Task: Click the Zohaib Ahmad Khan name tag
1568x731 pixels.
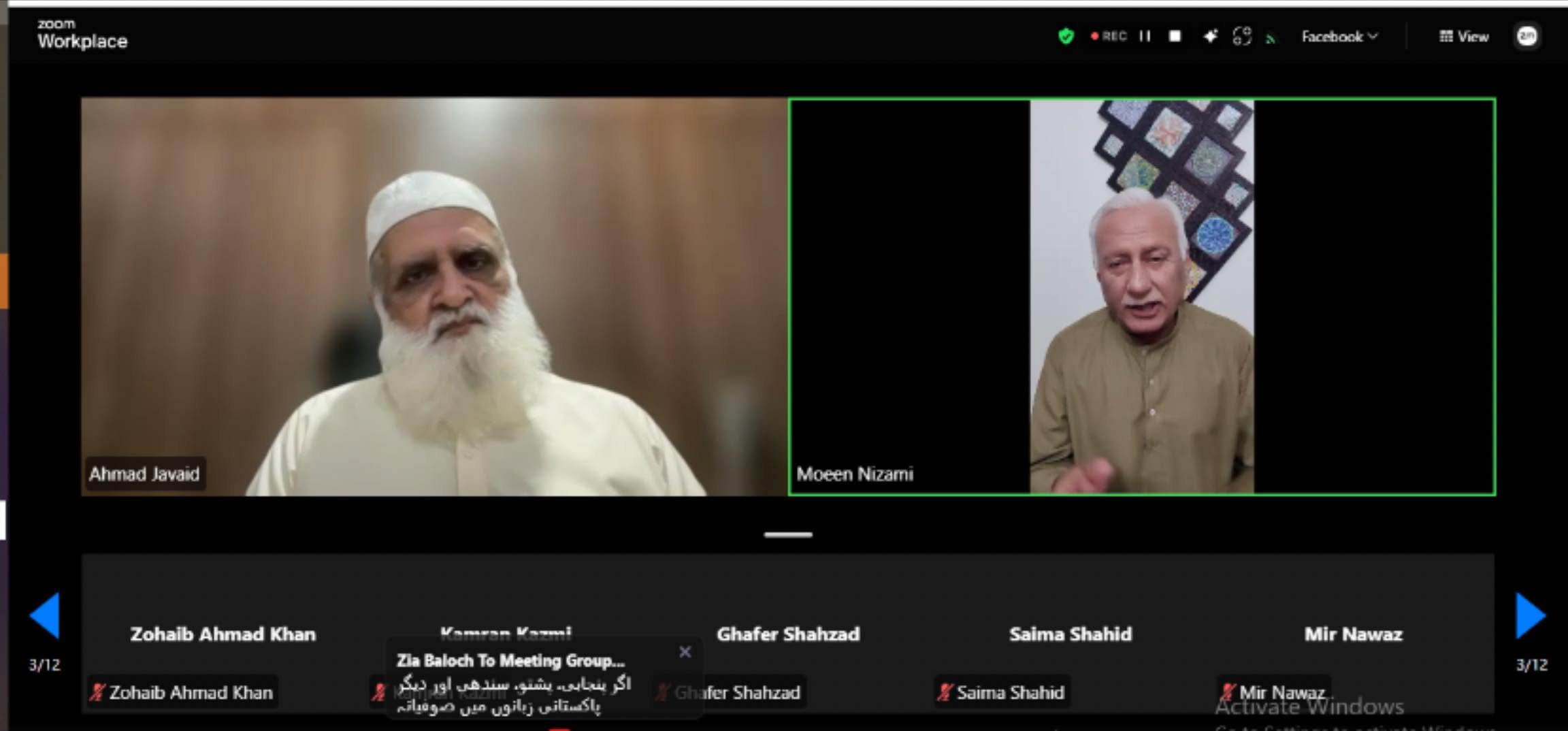Action: 182,692
